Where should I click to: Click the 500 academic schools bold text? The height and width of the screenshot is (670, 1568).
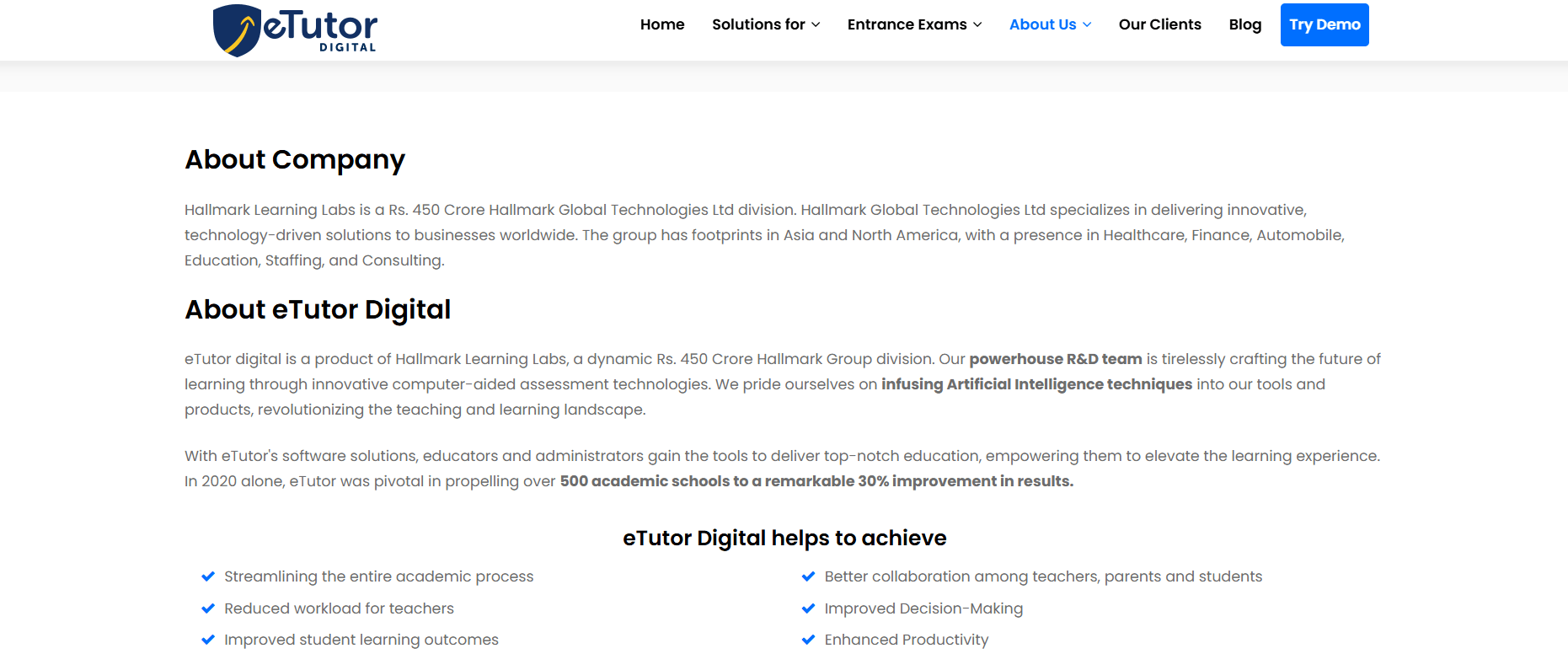(x=816, y=481)
